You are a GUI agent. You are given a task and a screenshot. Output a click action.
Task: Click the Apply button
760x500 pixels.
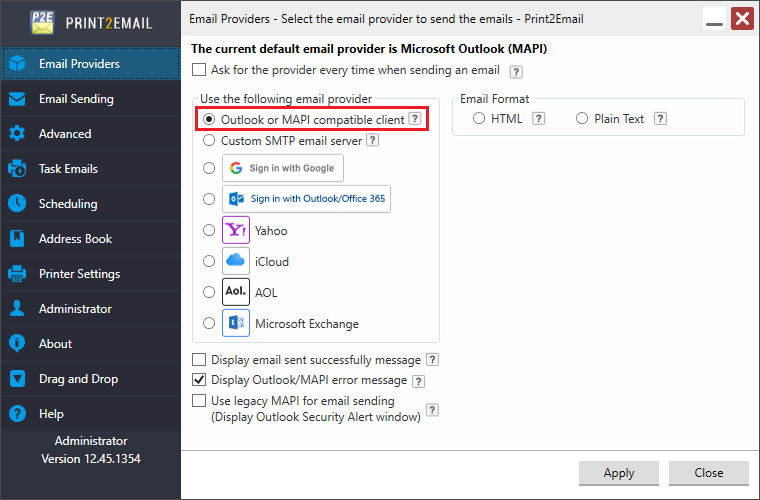pos(619,473)
